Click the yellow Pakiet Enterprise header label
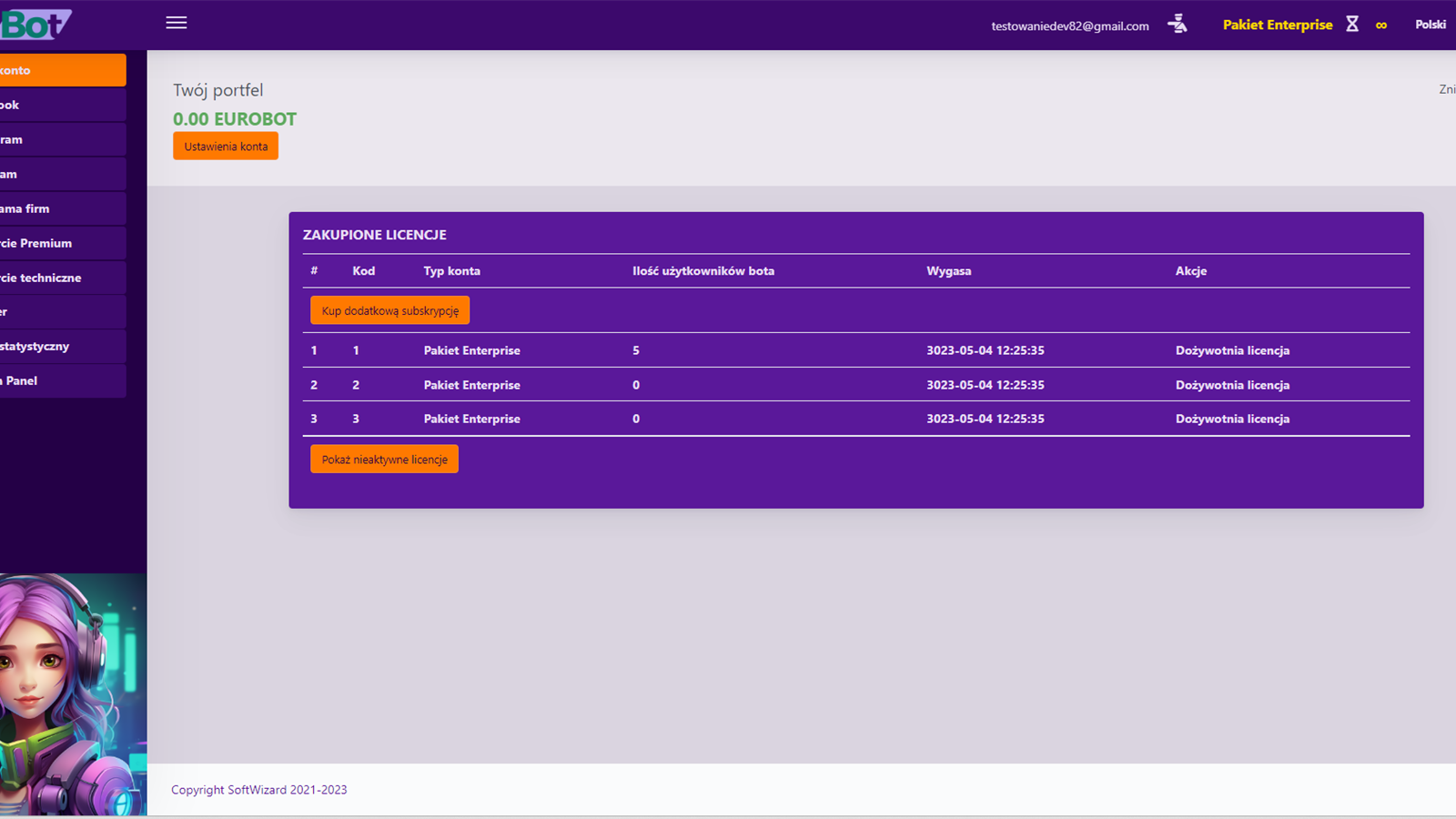 1277,25
